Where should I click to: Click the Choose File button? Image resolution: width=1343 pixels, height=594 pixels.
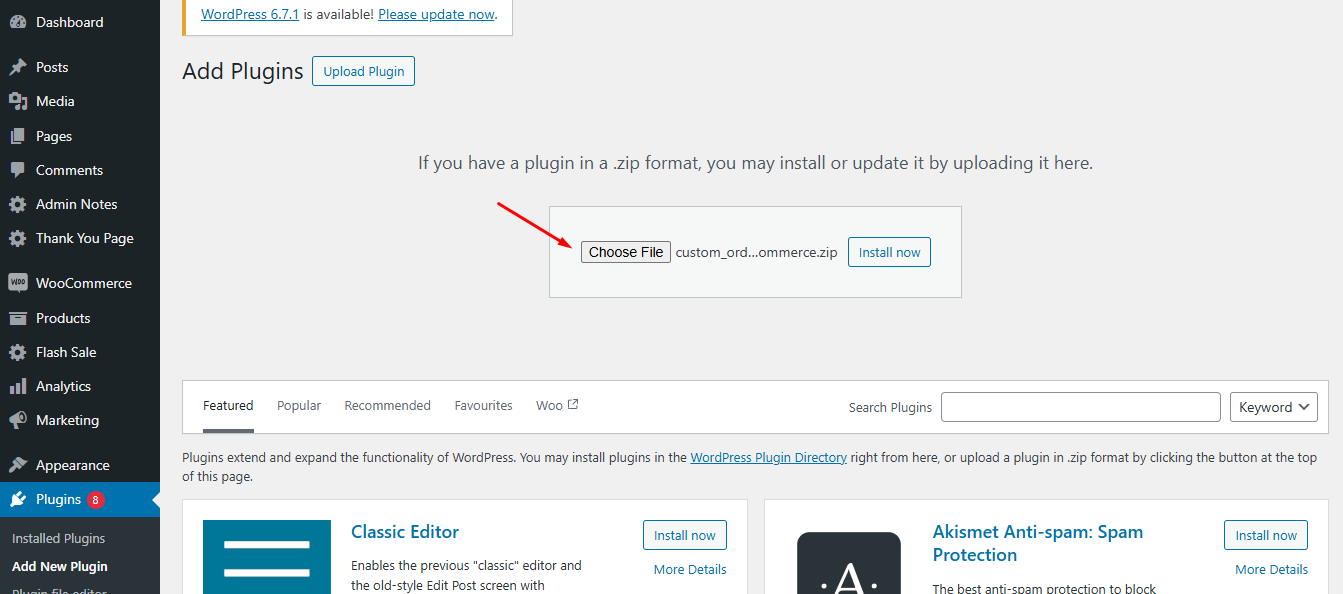click(626, 252)
